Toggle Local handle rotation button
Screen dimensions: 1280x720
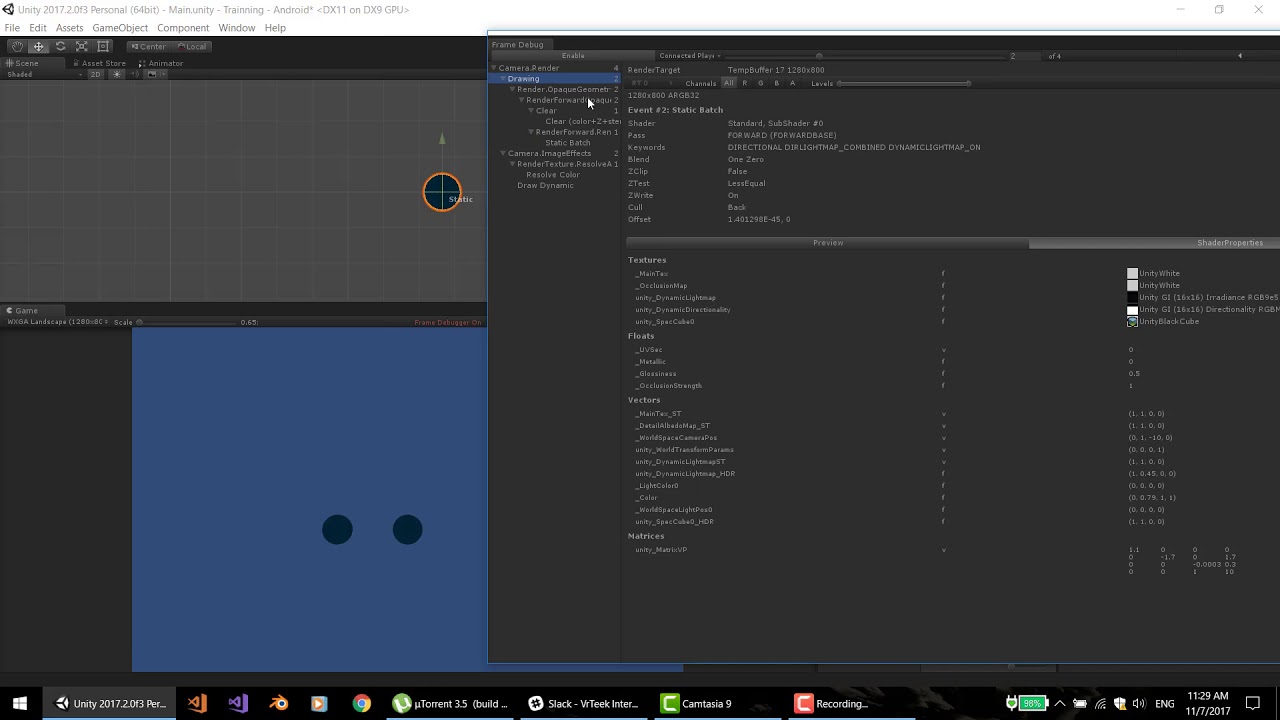(x=191, y=46)
